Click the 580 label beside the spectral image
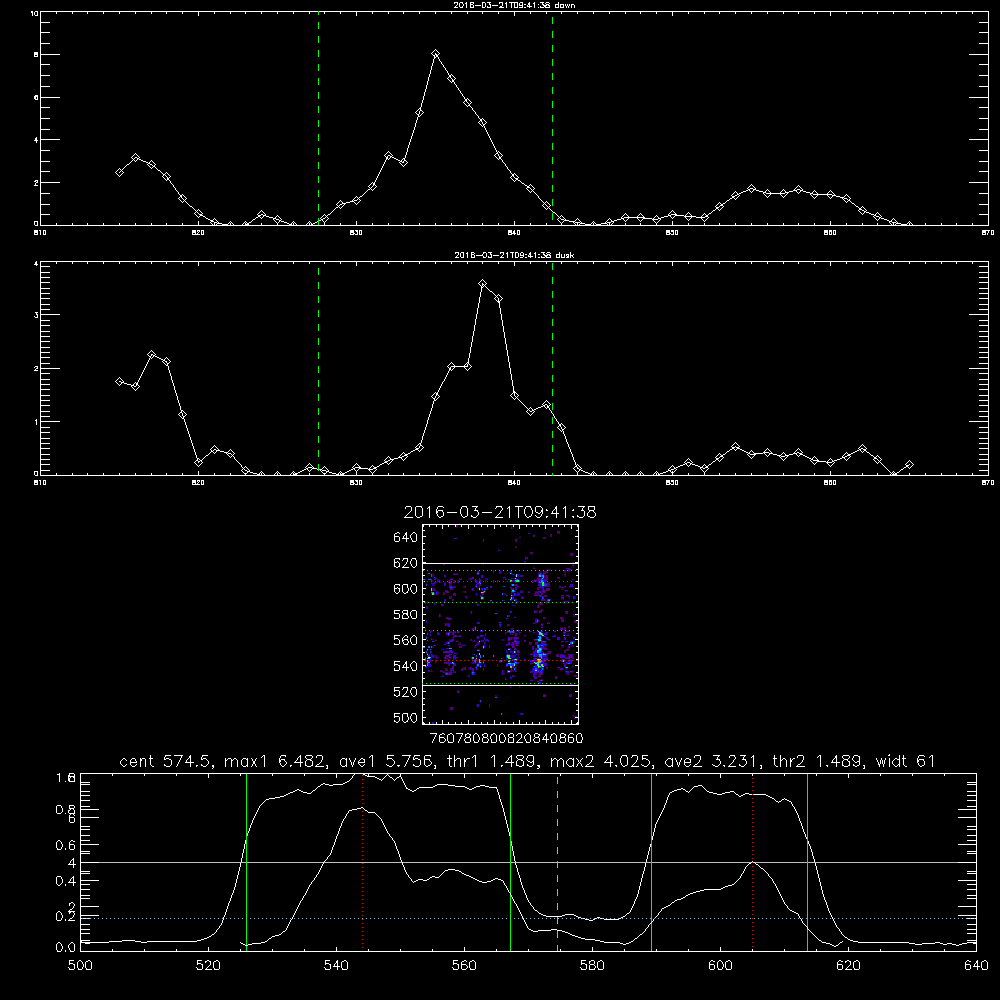The width and height of the screenshot is (1000, 1000). pos(406,615)
